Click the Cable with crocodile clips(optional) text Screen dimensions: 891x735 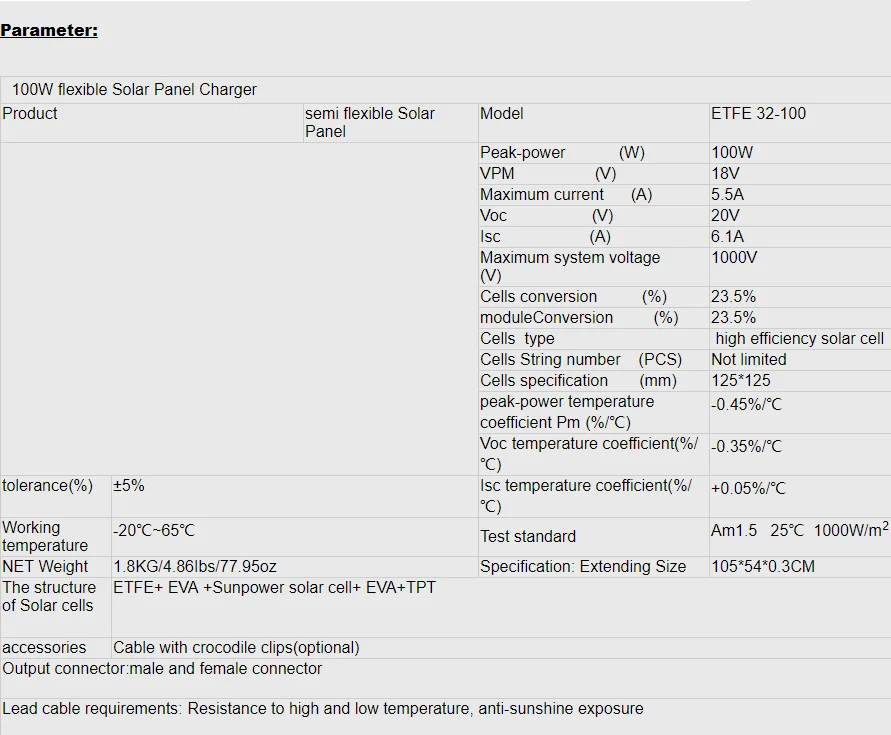pyautogui.click(x=236, y=648)
